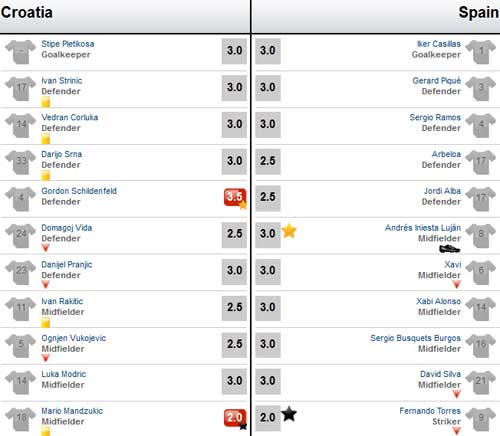500x436 pixels.
Task: Click the black star next to Torres' rating
Action: point(289,414)
